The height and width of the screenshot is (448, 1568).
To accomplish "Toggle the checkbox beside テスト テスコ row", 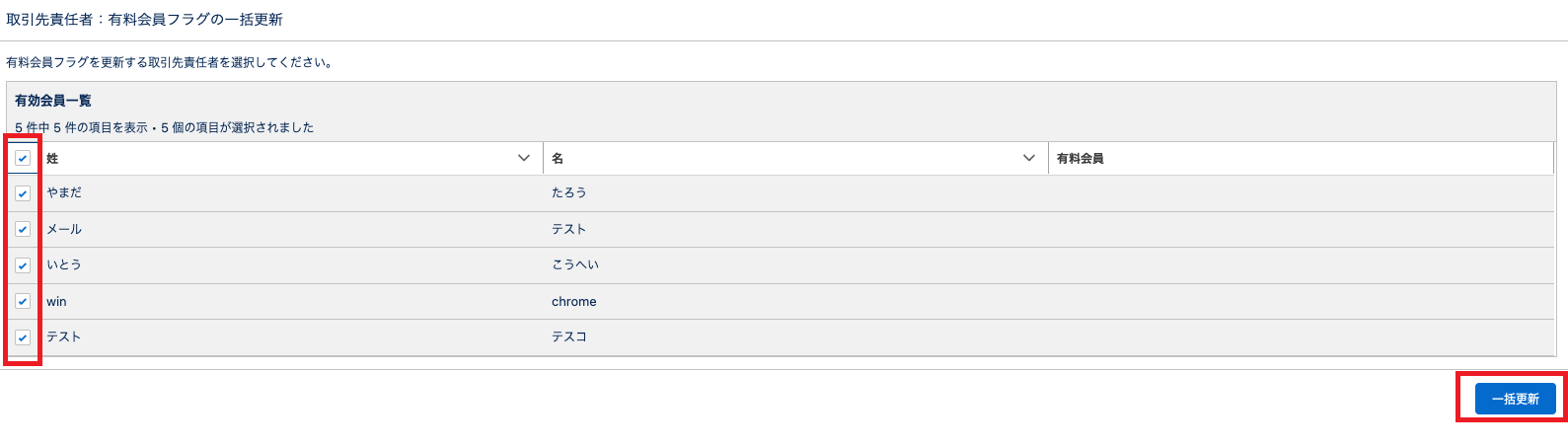I will click(23, 337).
